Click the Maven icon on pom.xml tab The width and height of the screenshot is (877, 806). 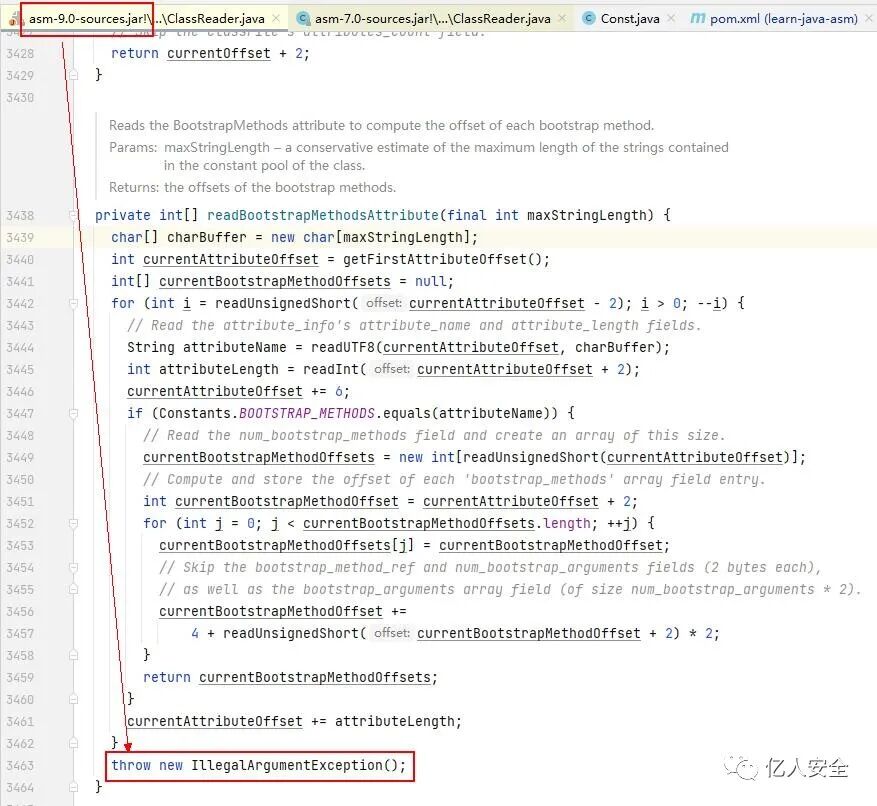click(x=697, y=18)
